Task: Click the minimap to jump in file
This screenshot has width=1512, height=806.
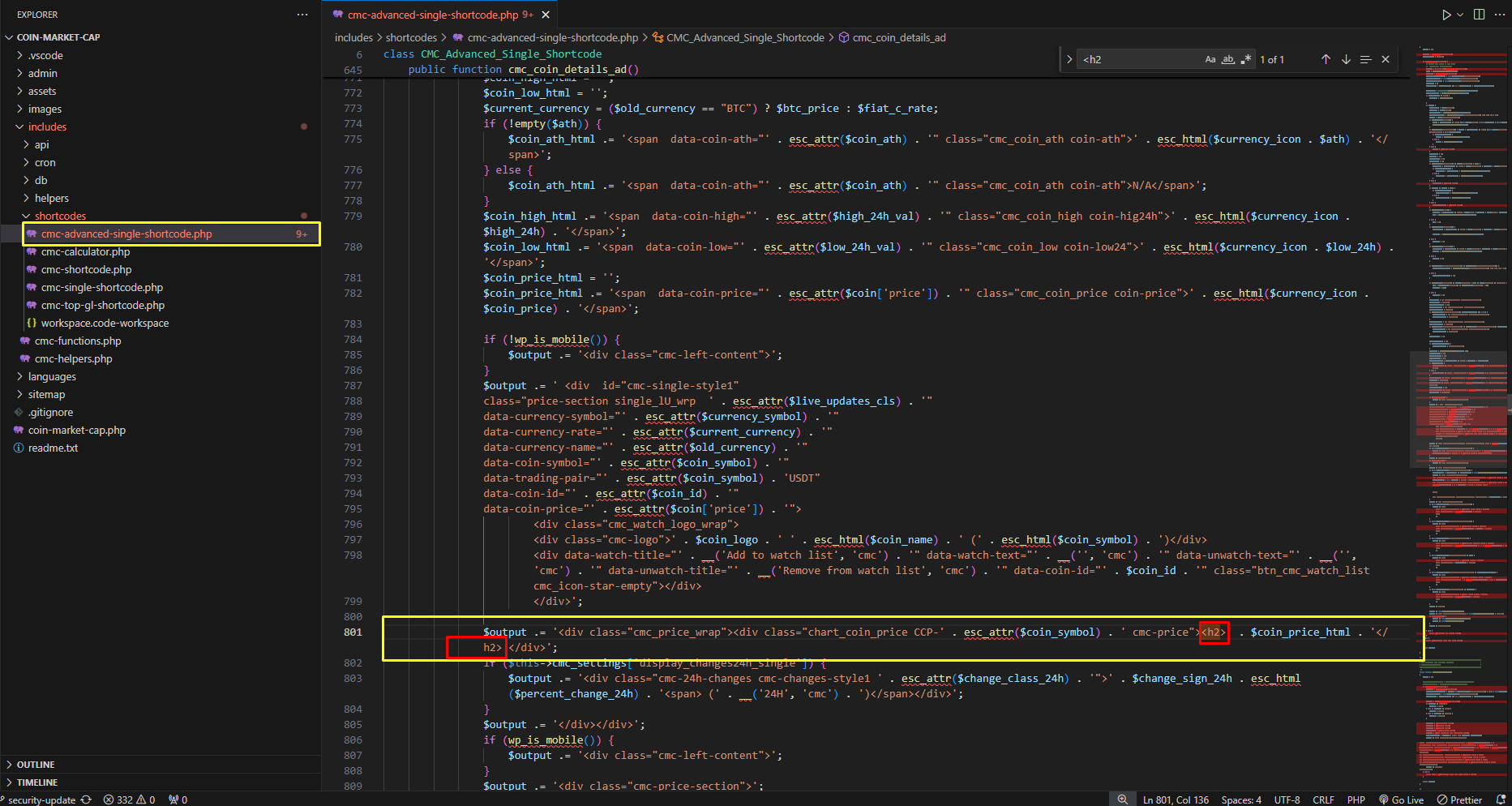Action: (x=1461, y=418)
